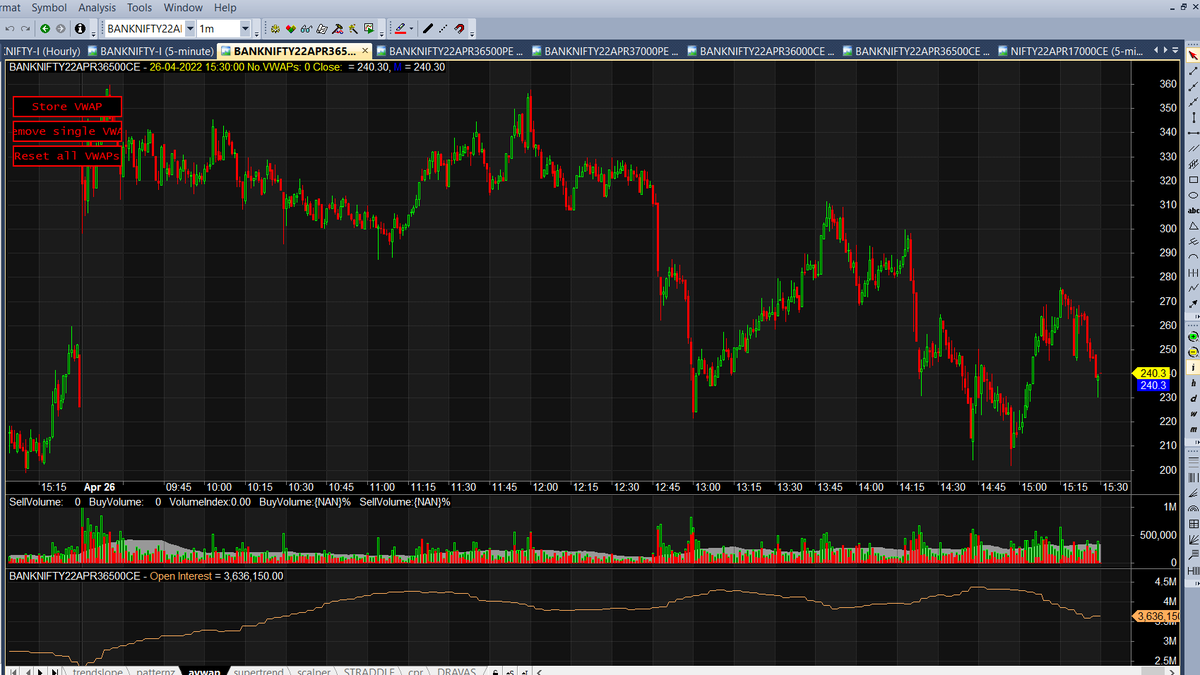Screen dimensions: 1200x675
Task: Click the Remove single VWAP button
Action: 67,131
